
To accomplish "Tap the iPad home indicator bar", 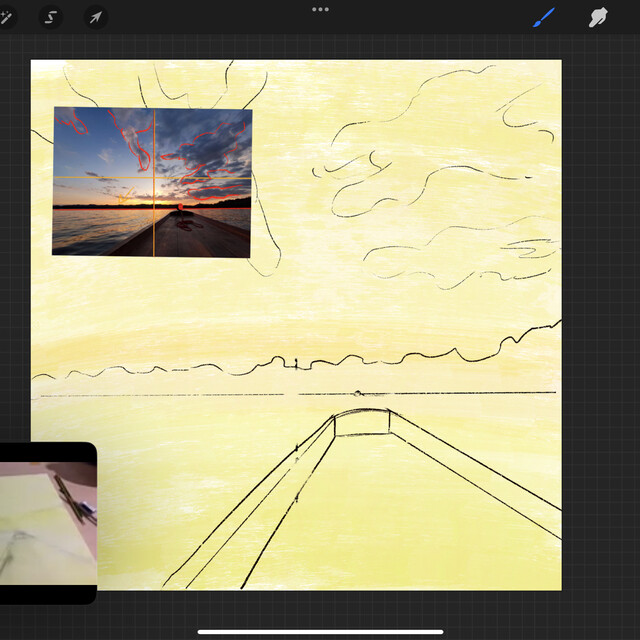I will (320, 632).
